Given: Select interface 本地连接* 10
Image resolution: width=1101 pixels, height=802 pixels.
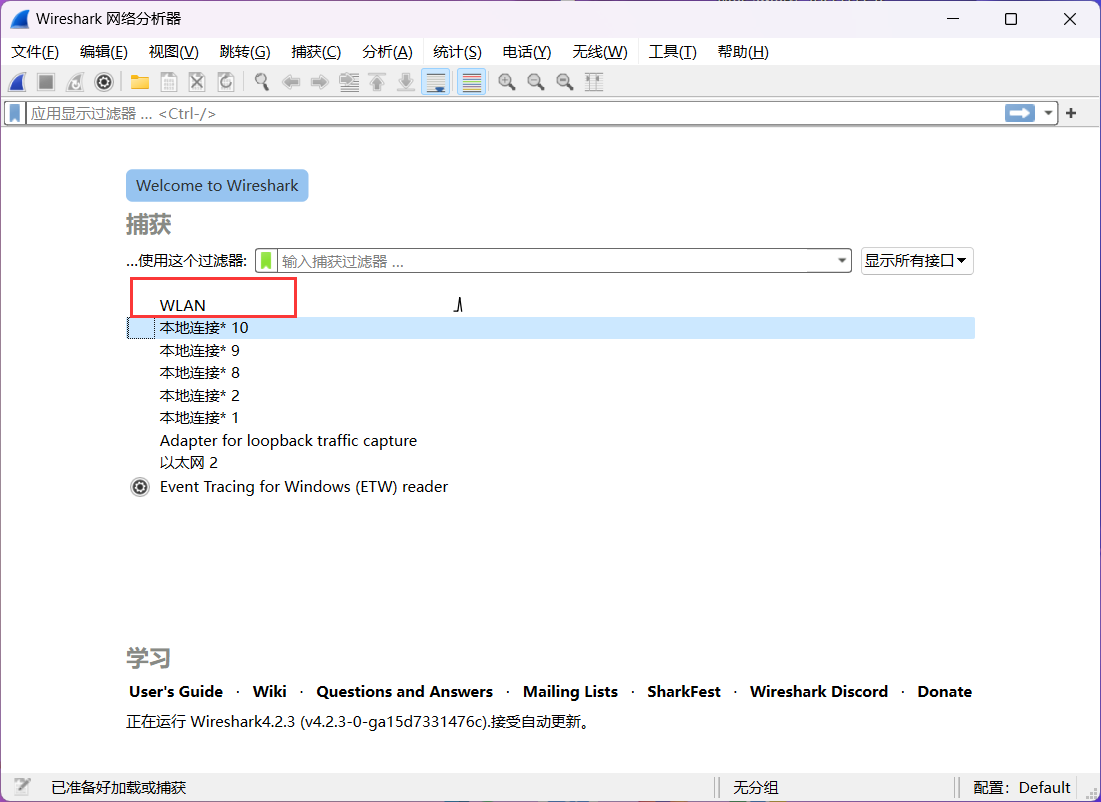Looking at the screenshot, I should coord(550,328).
